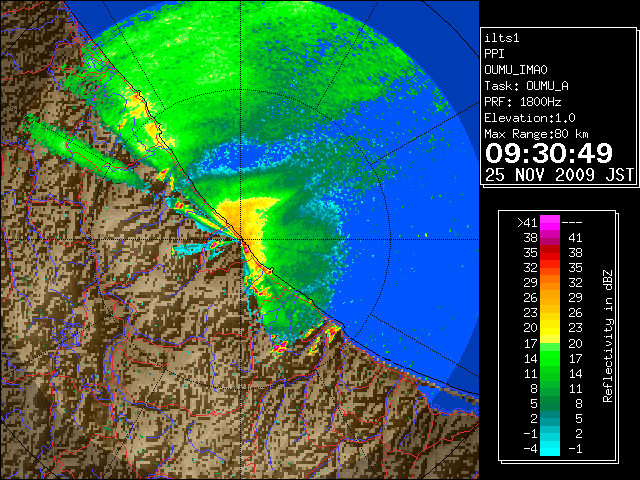
Task: Pick the orange band at 29 to 32
Action: tap(550, 283)
